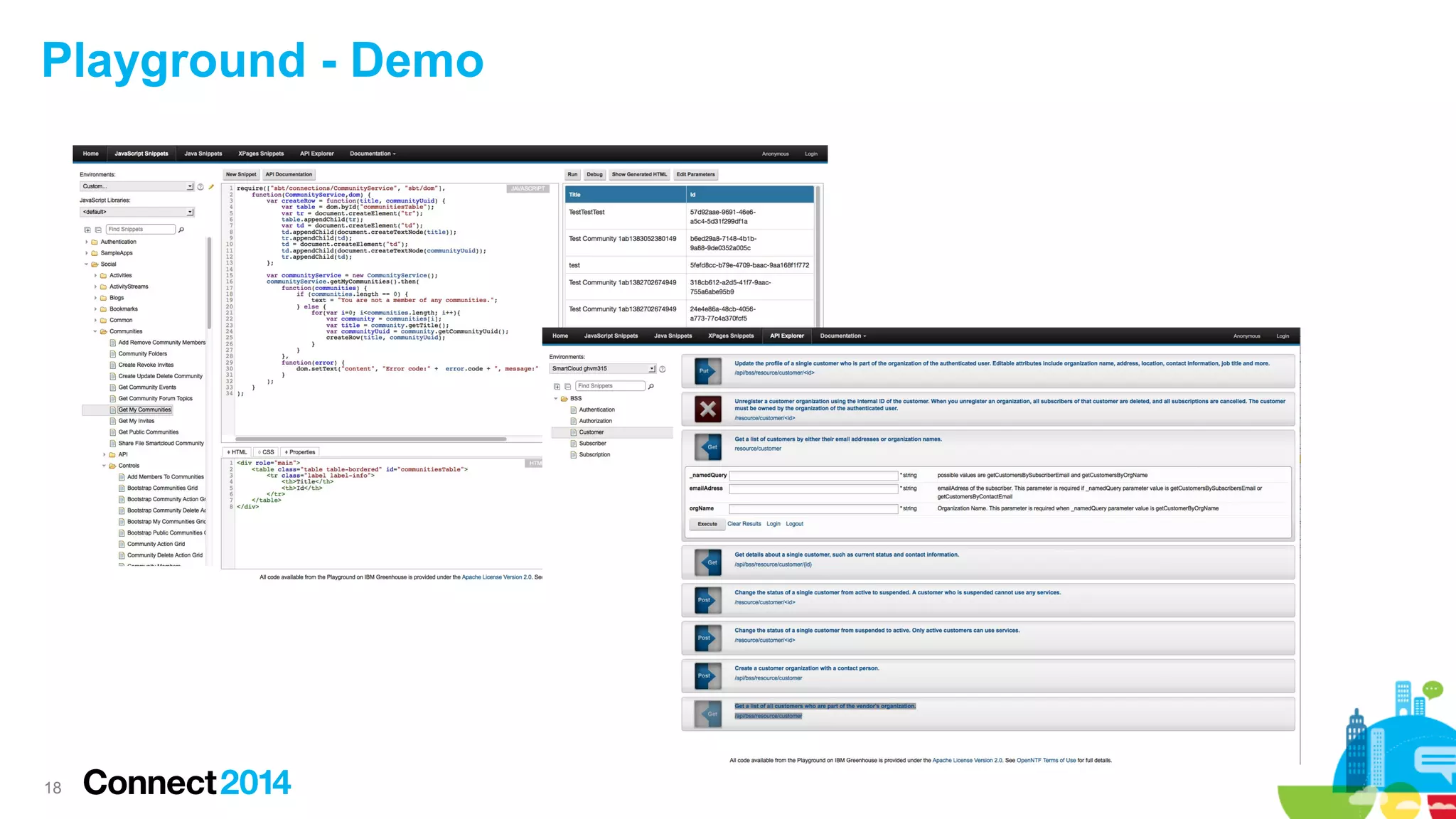Screen dimensions: 1456x819
Task: Click the Post icon for Create customer organization
Action: (x=708, y=675)
